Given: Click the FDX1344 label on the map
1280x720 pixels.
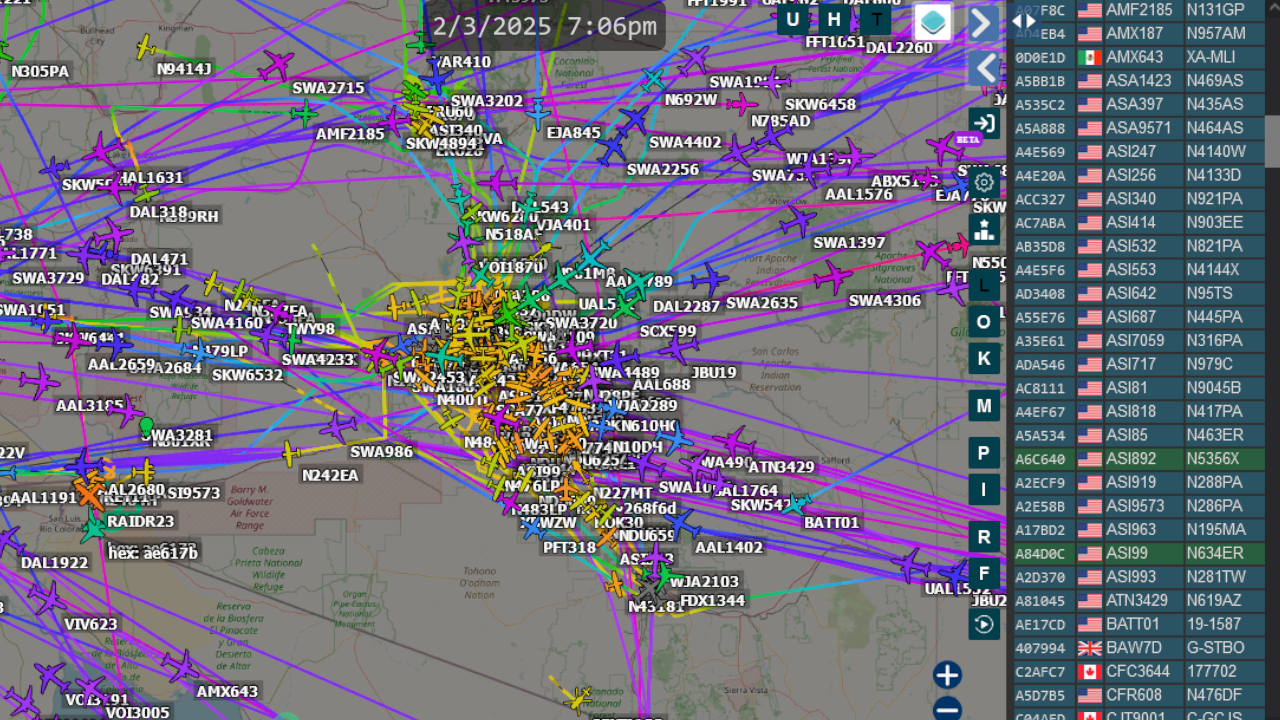Looking at the screenshot, I should coord(712,601).
